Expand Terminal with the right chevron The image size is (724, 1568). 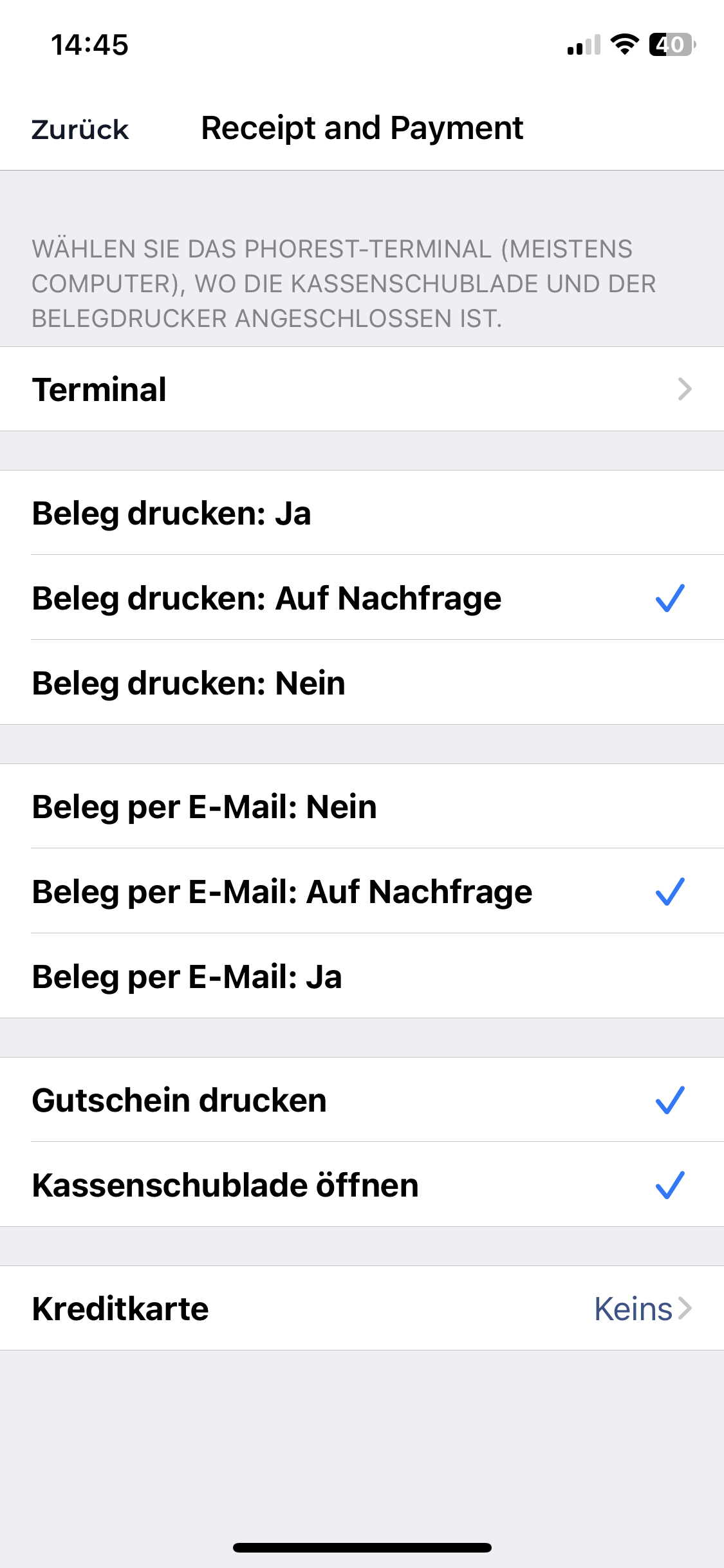[685, 389]
